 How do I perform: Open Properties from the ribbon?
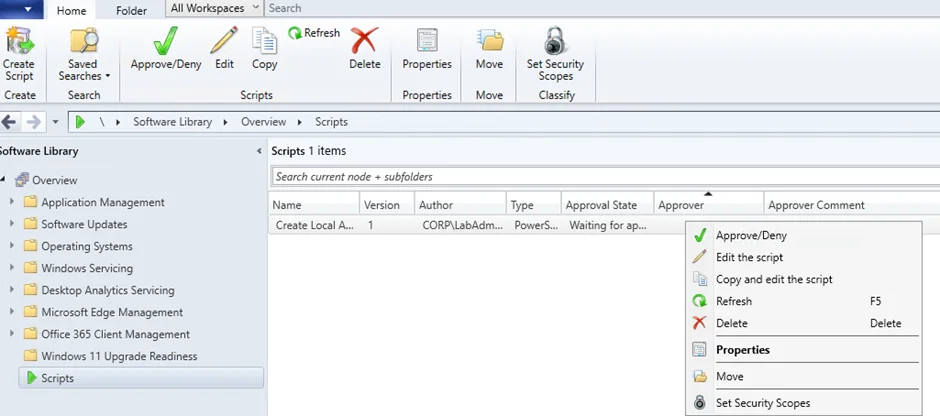[427, 49]
